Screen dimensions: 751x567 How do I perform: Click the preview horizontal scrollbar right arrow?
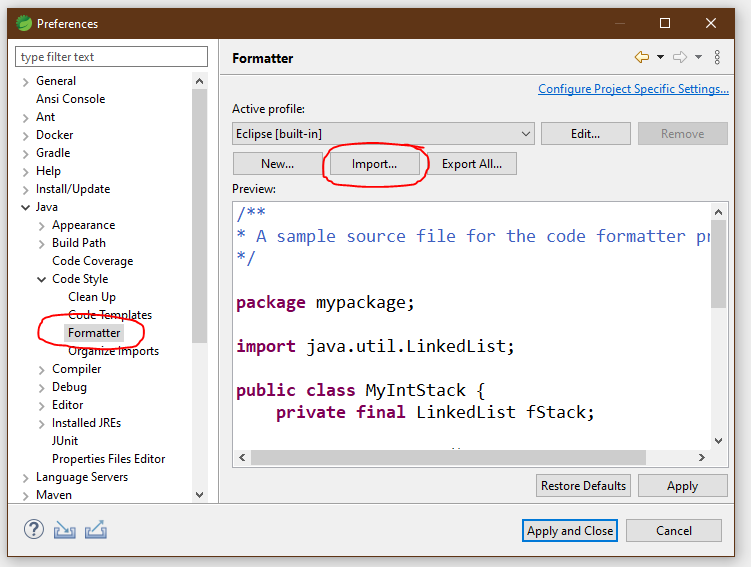click(702, 457)
